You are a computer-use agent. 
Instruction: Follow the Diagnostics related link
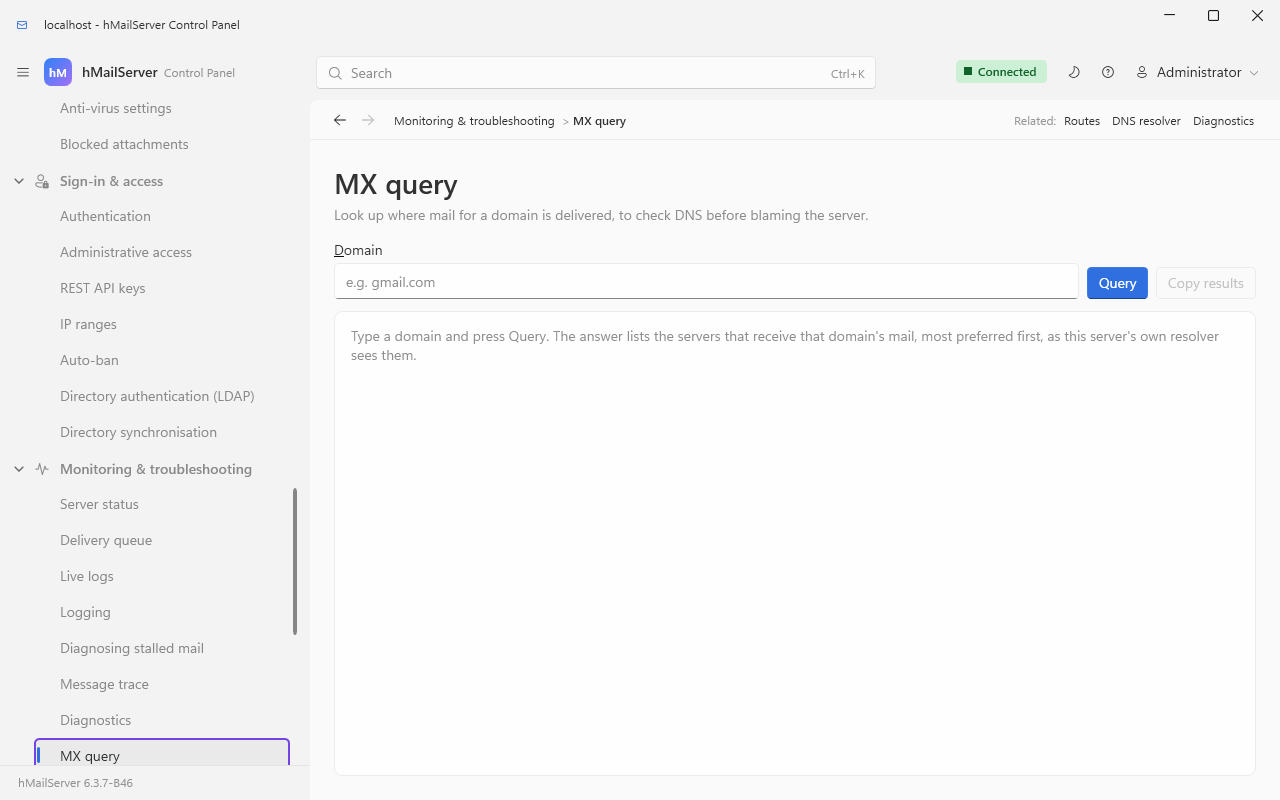click(1223, 120)
